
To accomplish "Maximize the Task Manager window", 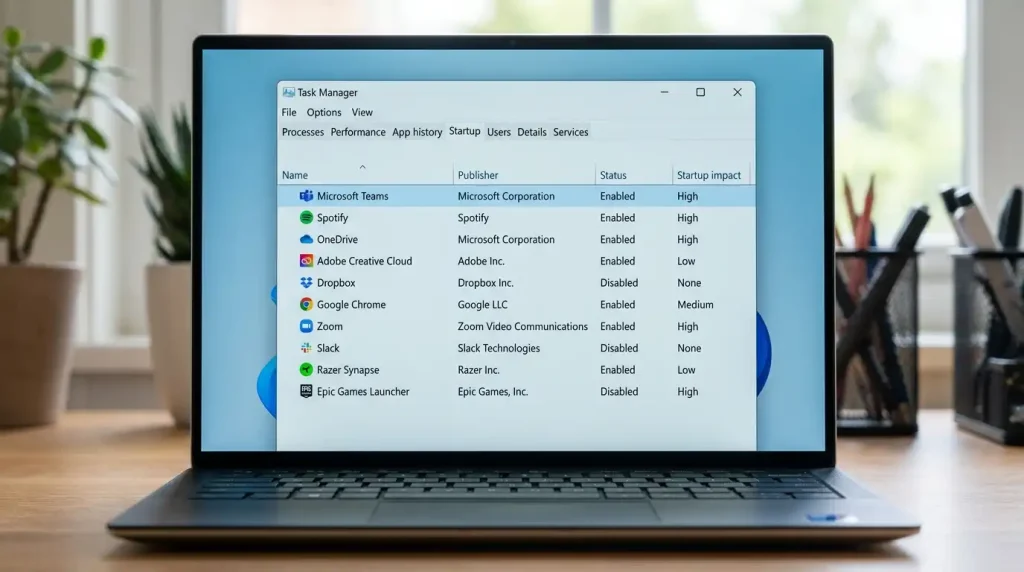I will coord(700,92).
